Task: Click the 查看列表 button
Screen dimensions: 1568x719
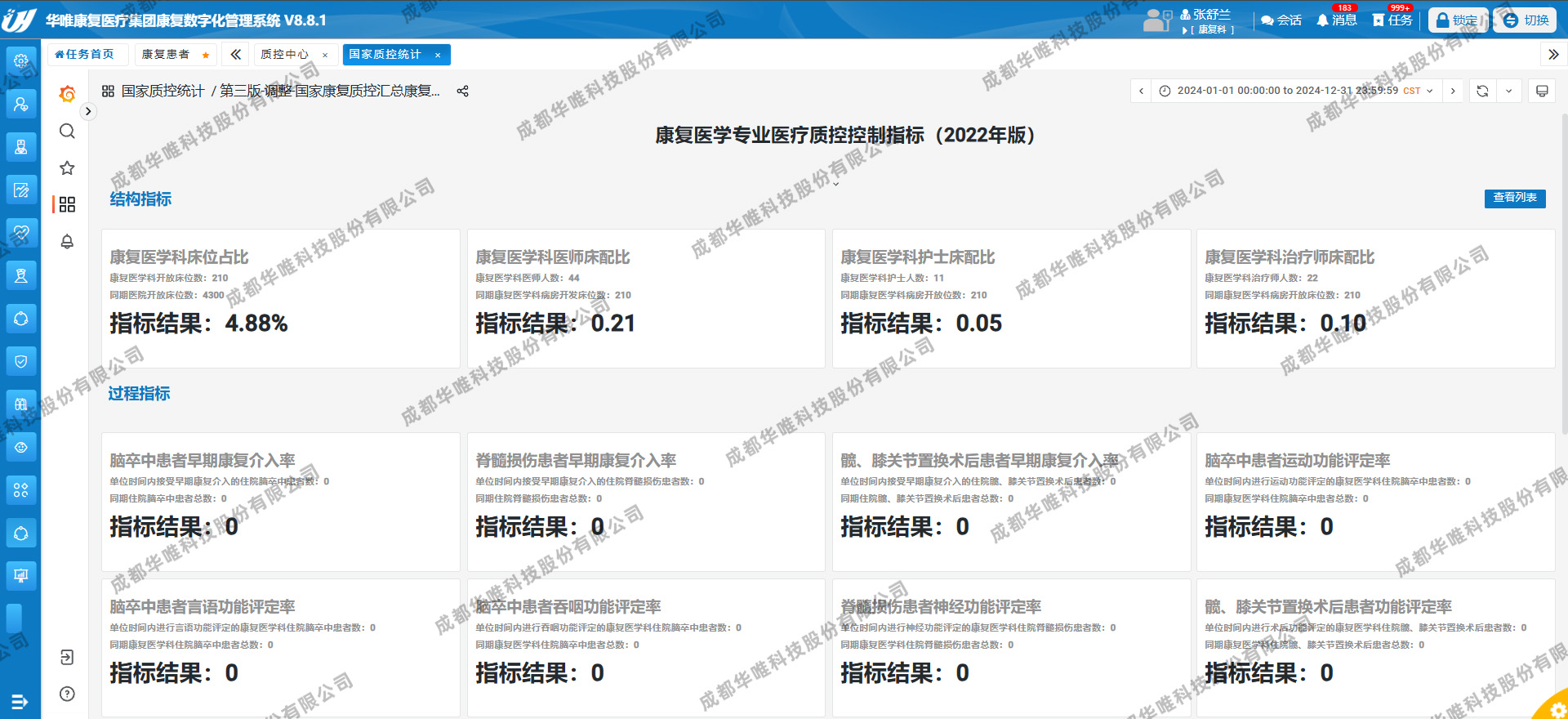Action: tap(1514, 198)
